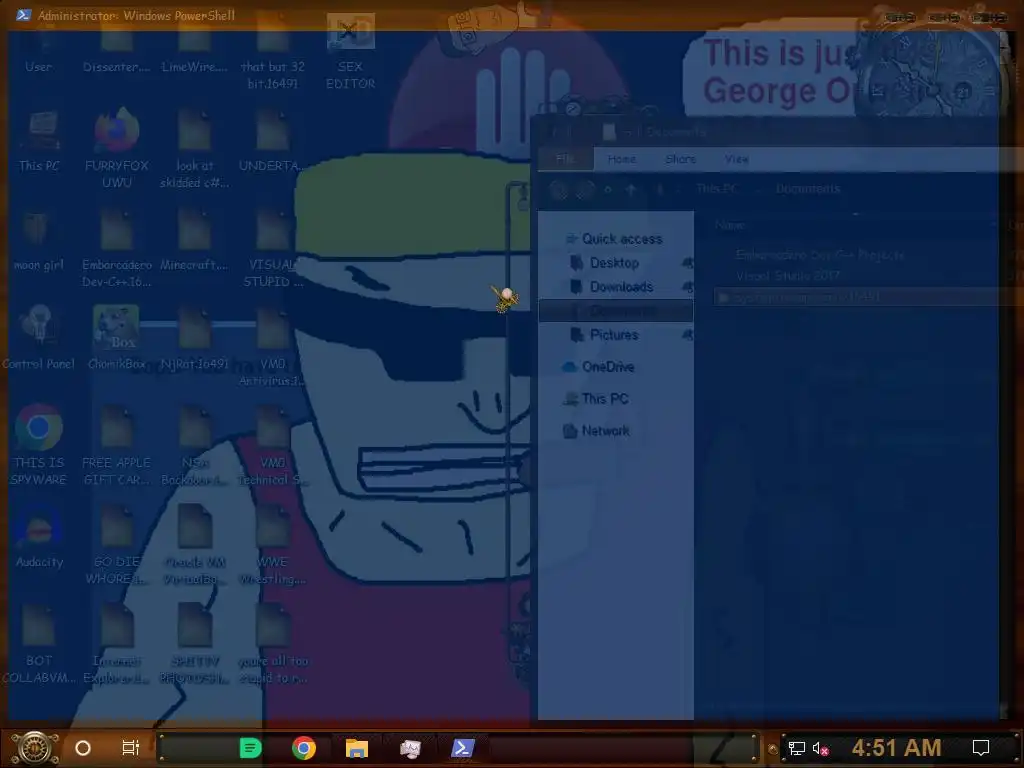Viewport: 1024px width, 768px height.
Task: Select the FREE APPLE GIFT CAR... desktop file
Action: click(x=116, y=445)
